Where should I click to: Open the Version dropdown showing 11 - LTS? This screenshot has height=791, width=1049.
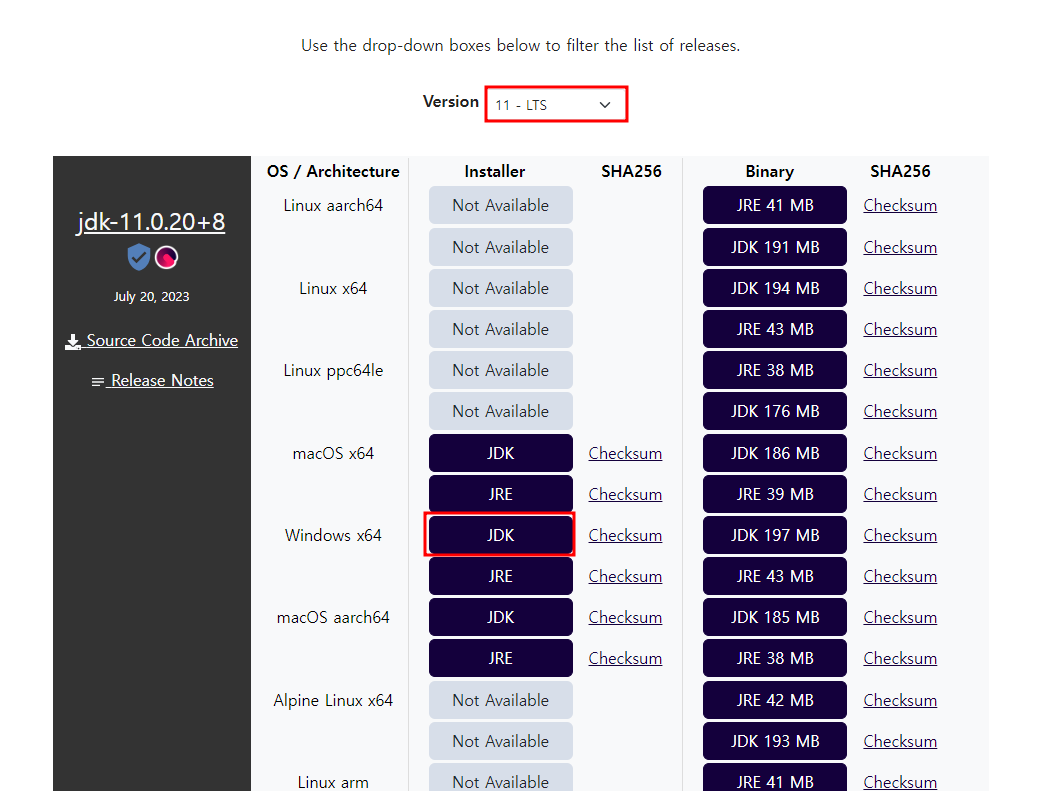click(x=556, y=104)
